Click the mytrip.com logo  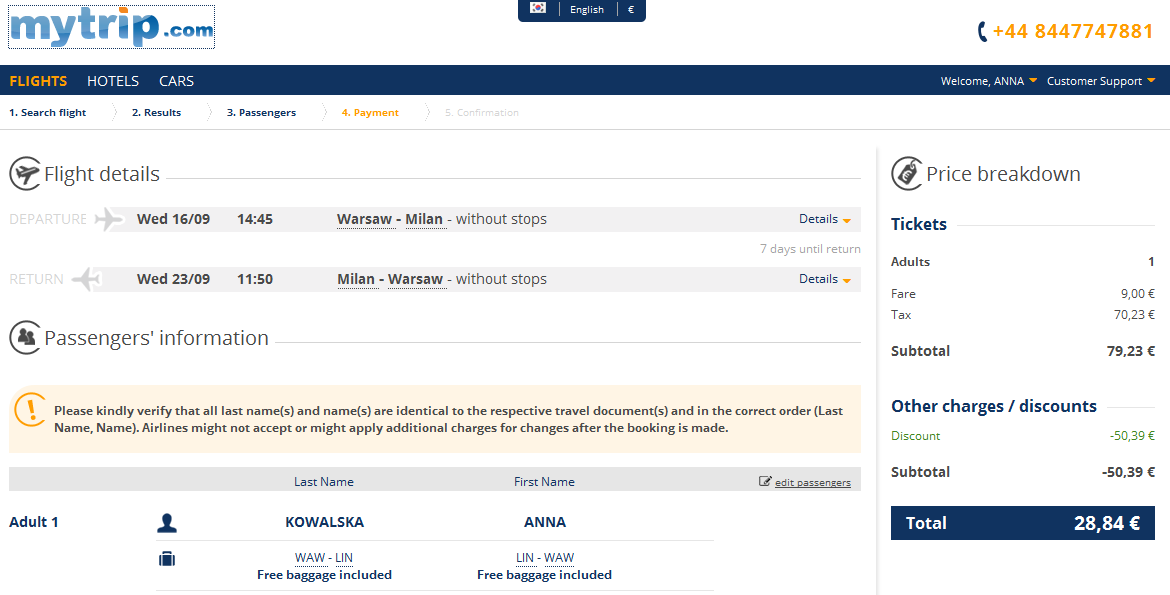[x=112, y=27]
